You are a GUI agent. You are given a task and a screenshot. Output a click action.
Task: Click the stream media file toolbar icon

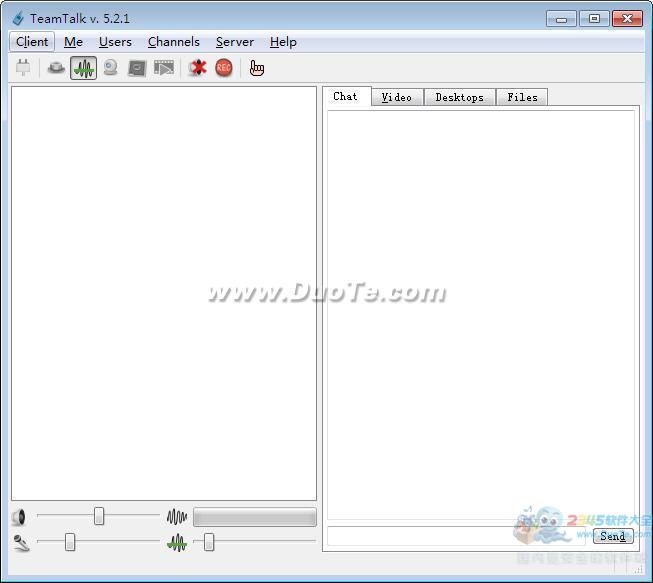(164, 67)
